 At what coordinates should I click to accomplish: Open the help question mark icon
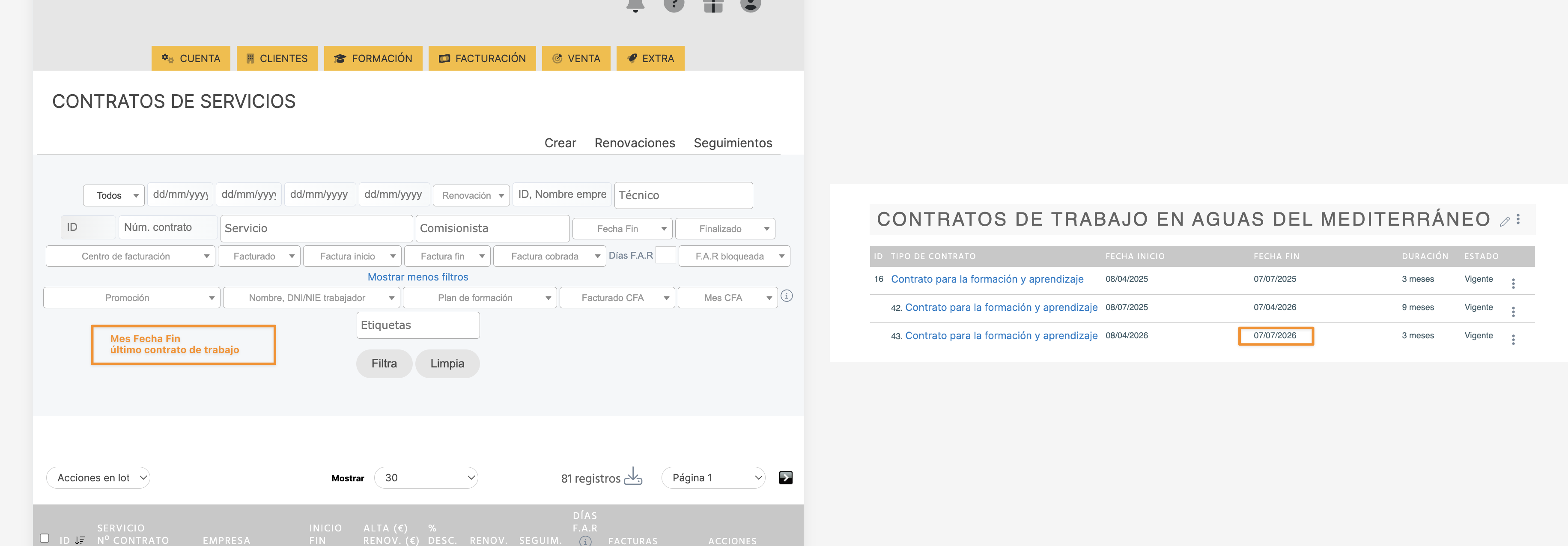pos(674,5)
